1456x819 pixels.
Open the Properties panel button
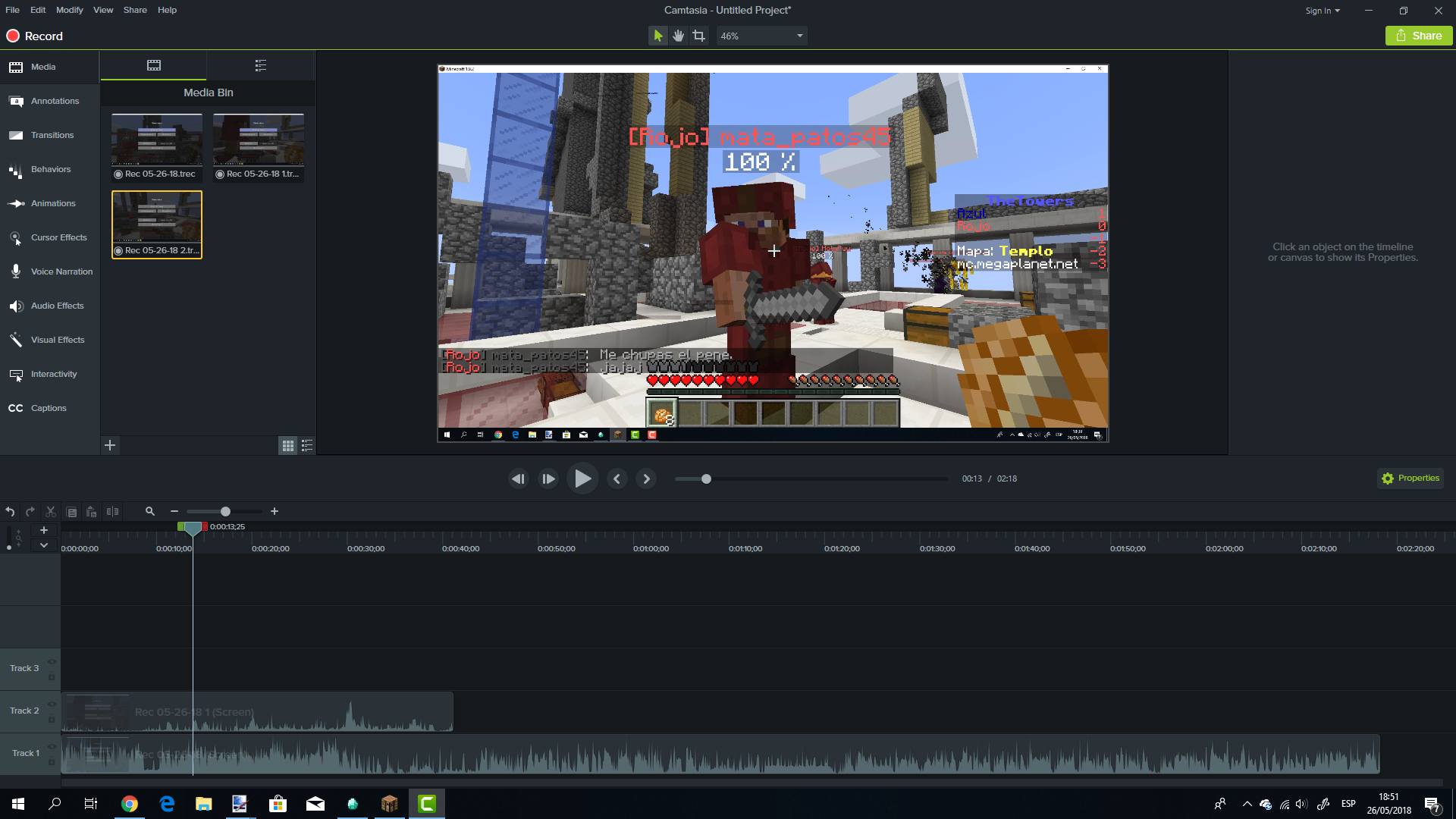pyautogui.click(x=1410, y=479)
